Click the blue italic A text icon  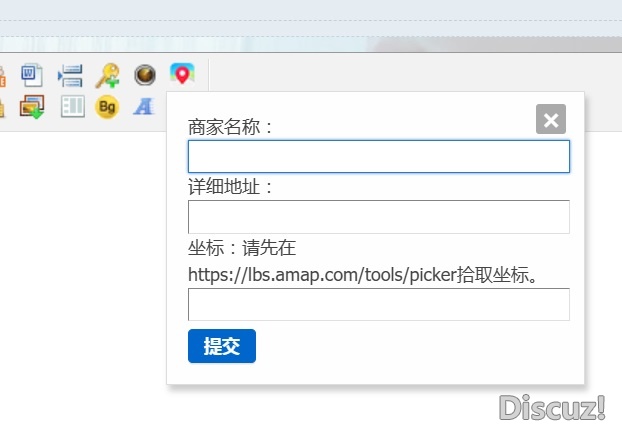pyautogui.click(x=144, y=106)
